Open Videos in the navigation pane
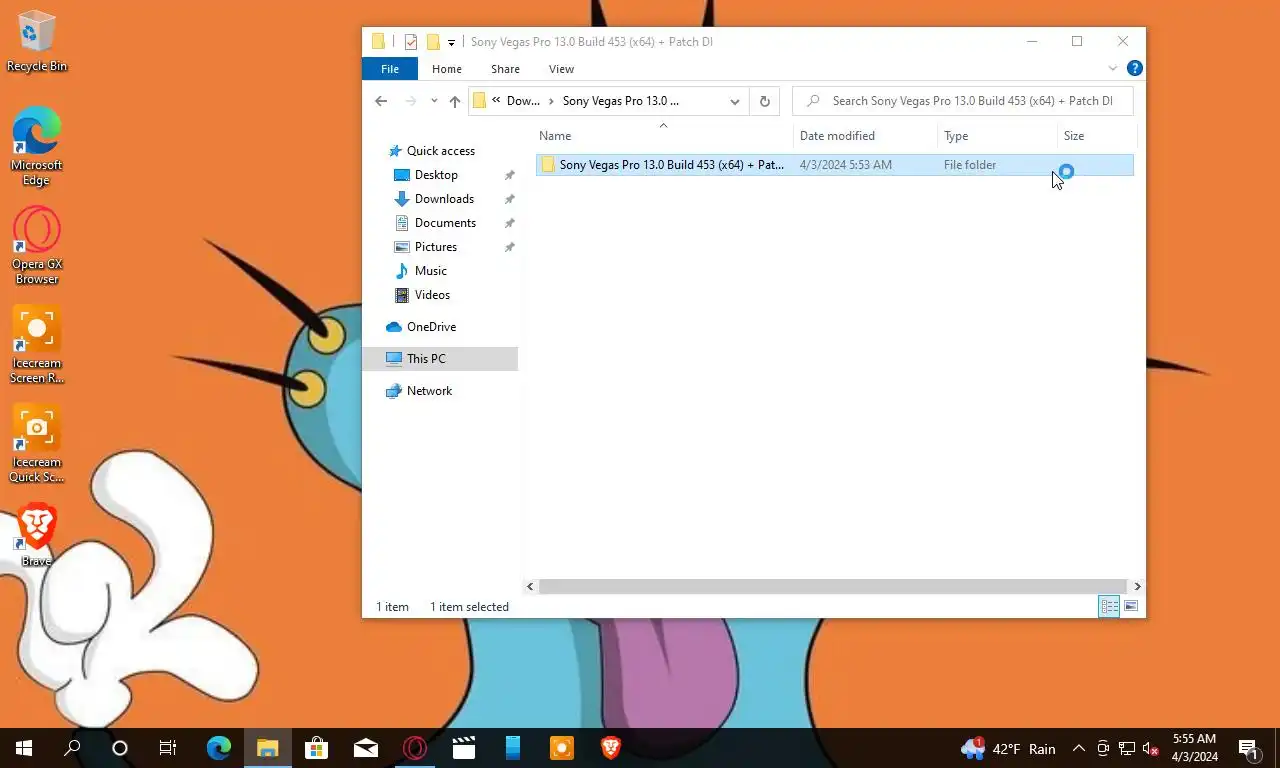Screen dimensions: 1280x768 (x=432, y=295)
